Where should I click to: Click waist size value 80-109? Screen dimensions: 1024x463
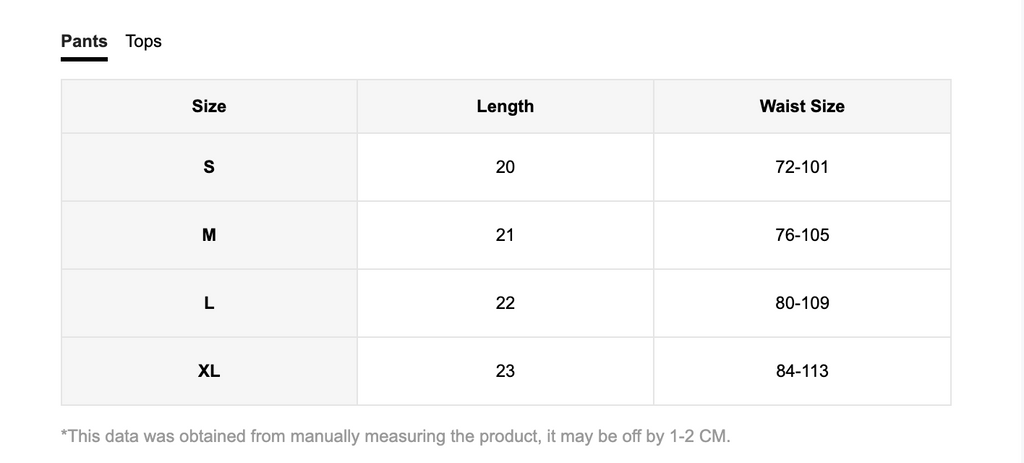coord(802,303)
